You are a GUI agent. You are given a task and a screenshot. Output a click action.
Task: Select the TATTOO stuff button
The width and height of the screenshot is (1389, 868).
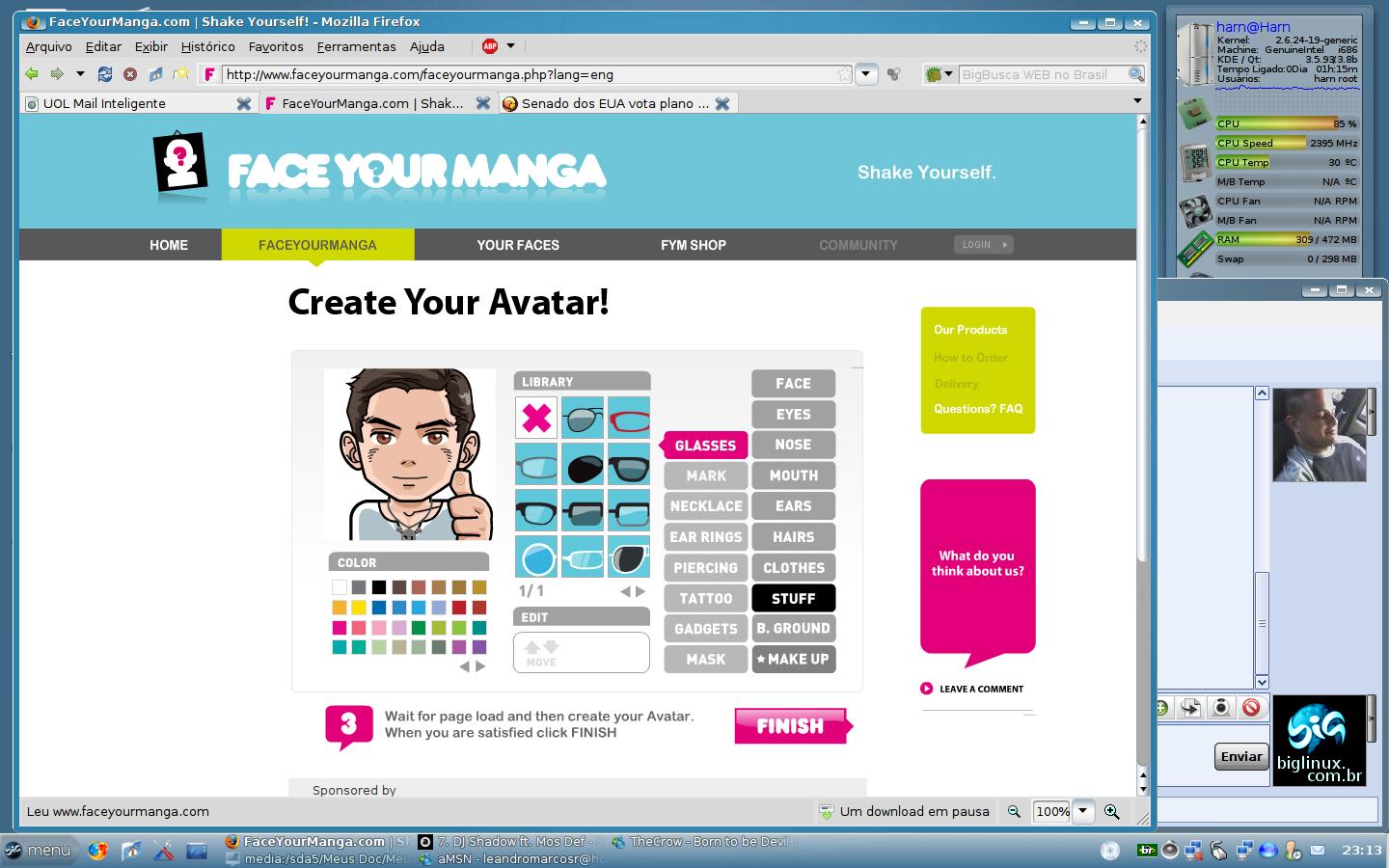click(706, 599)
